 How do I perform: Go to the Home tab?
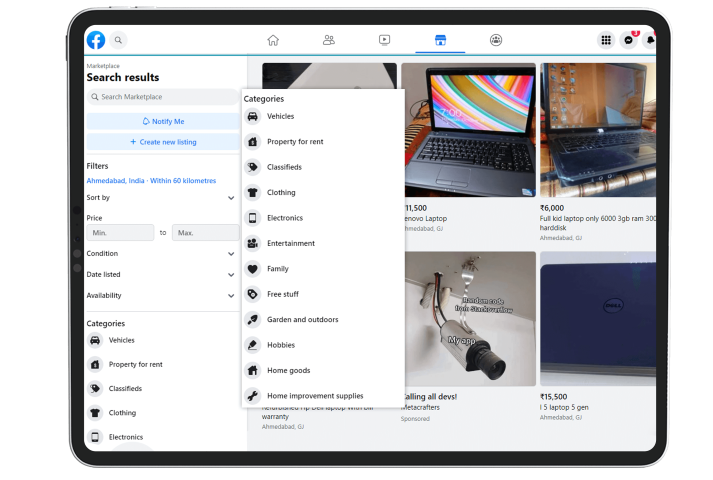[x=273, y=40]
